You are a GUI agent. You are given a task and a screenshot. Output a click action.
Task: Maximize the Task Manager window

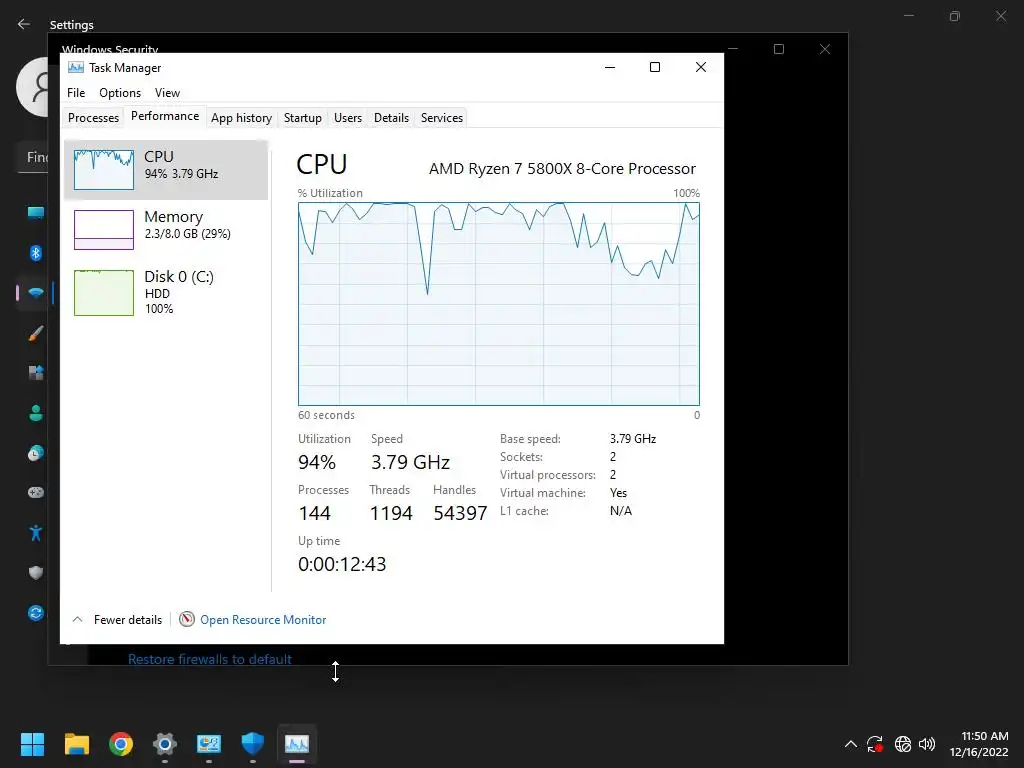[655, 67]
